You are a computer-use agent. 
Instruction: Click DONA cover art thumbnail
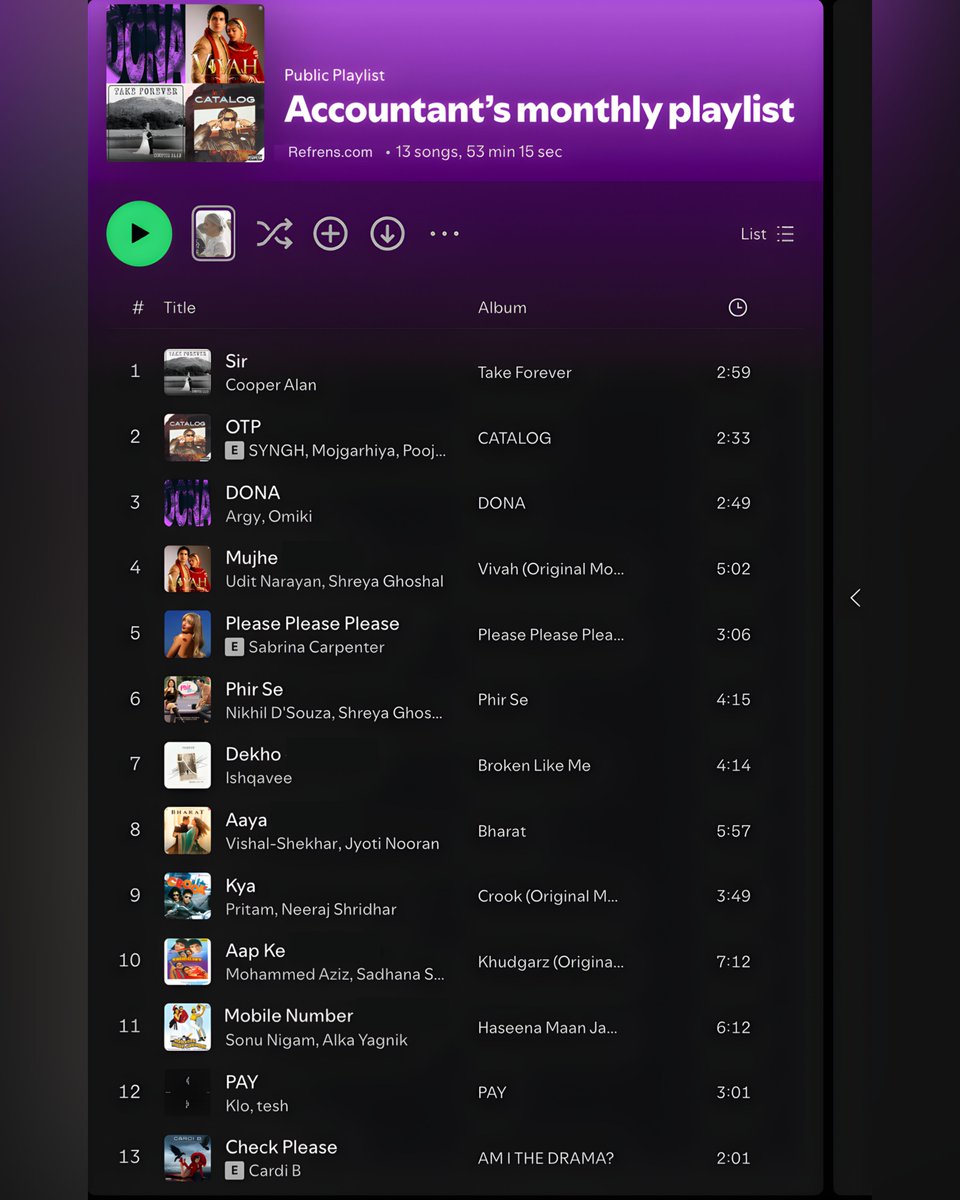[x=187, y=503]
